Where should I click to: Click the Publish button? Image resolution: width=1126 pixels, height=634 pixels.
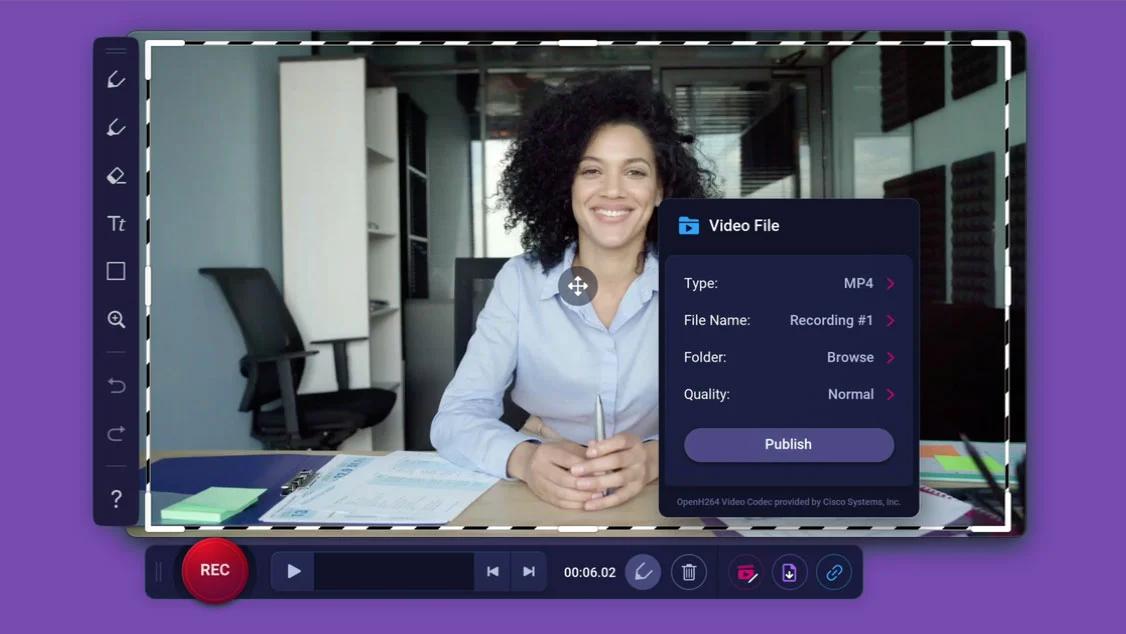click(x=788, y=444)
